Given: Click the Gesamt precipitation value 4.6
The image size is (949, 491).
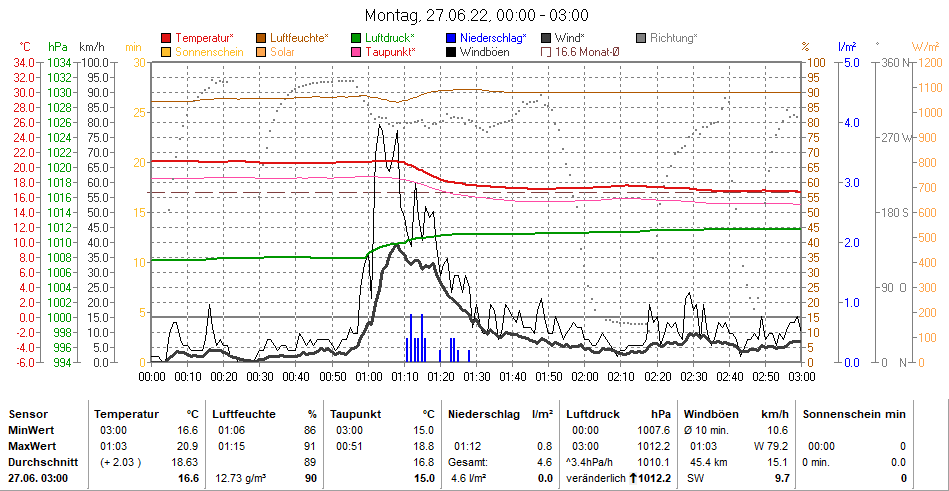Looking at the screenshot, I should pyautogui.click(x=545, y=462).
